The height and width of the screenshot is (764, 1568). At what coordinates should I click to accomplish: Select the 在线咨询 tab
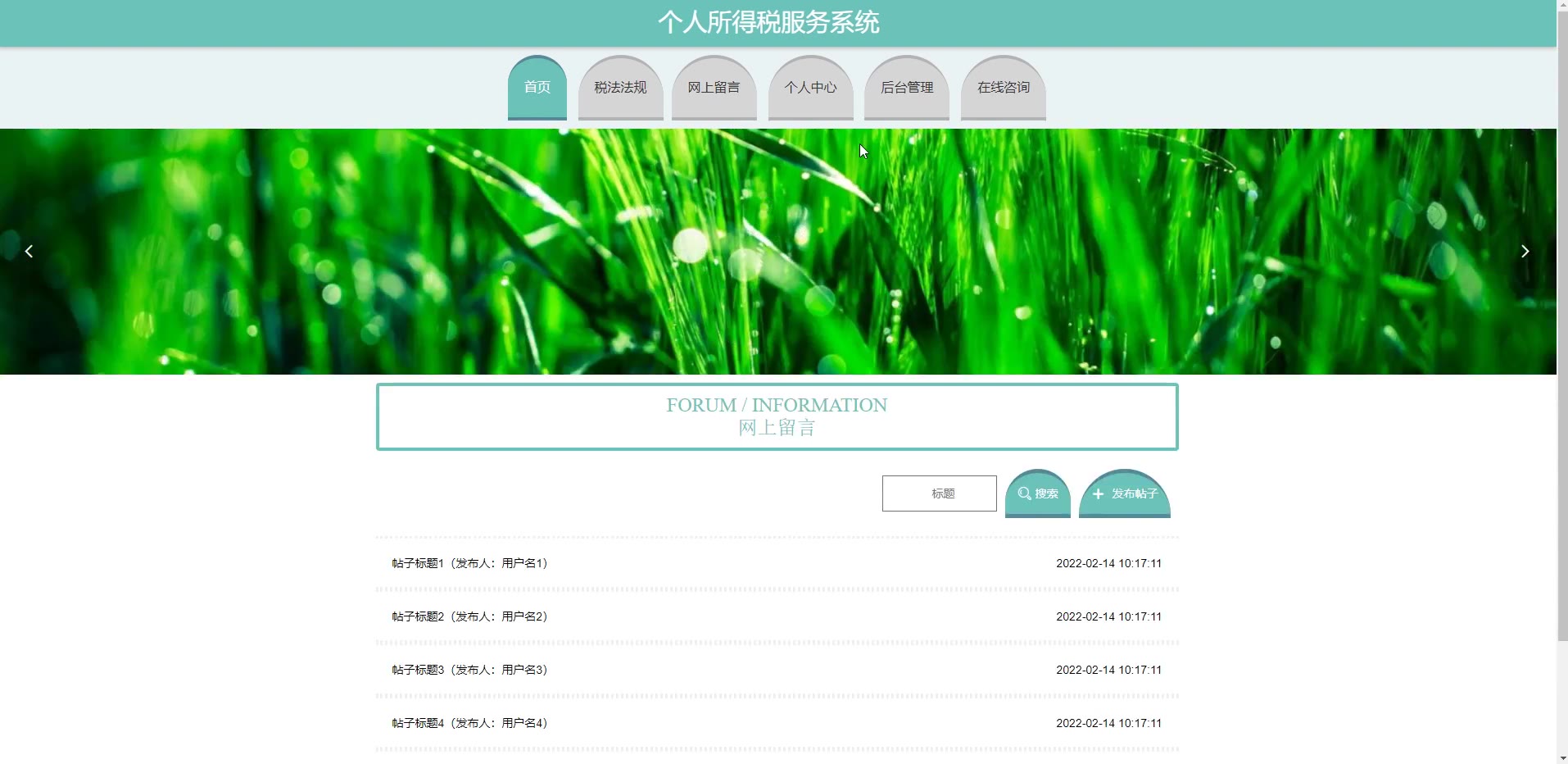click(x=1003, y=88)
